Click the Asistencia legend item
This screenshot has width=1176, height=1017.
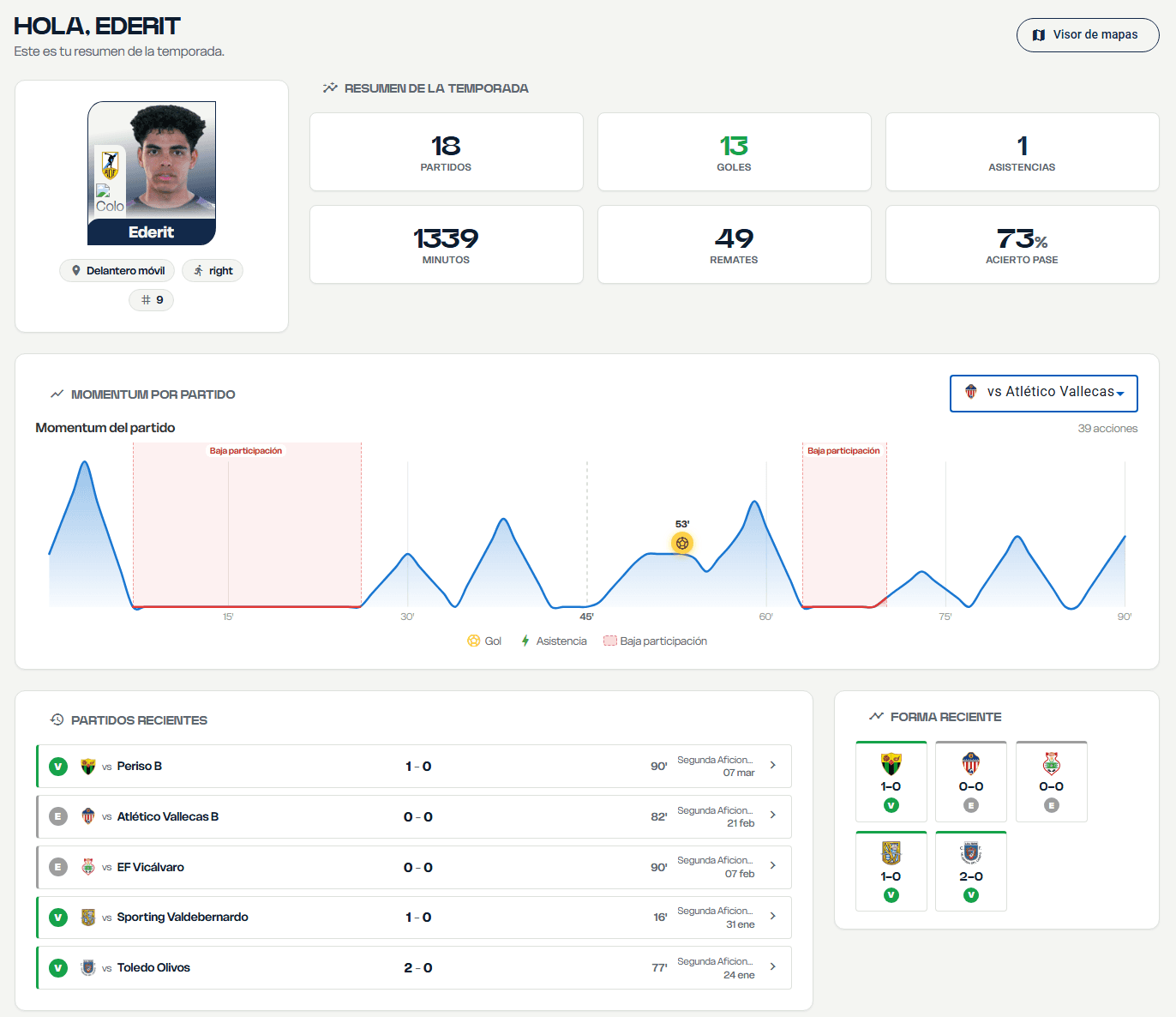pos(554,641)
